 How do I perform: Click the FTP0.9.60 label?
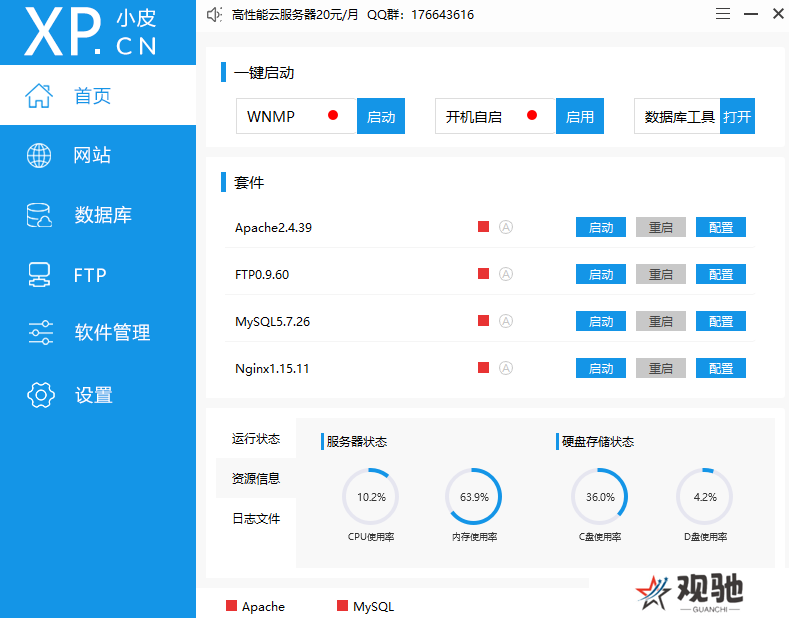tap(262, 275)
